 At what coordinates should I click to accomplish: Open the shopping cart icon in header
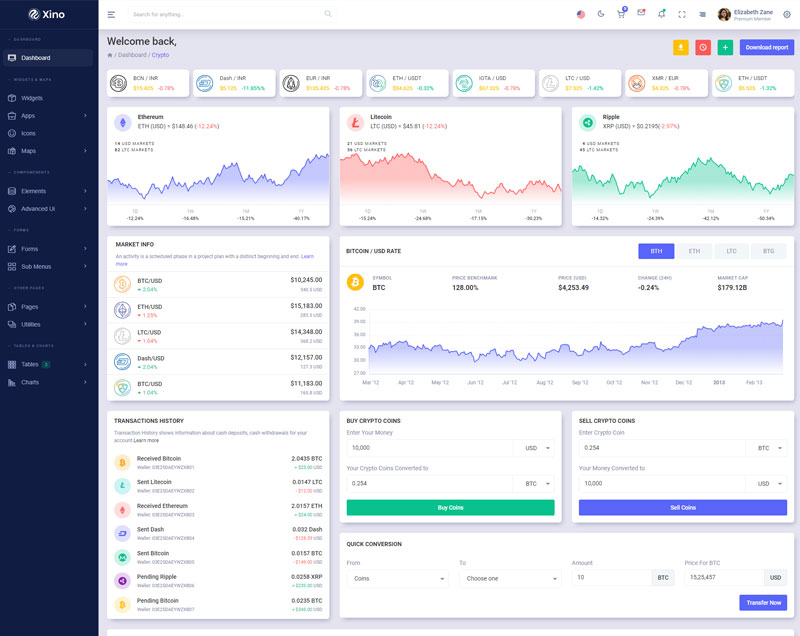621,15
